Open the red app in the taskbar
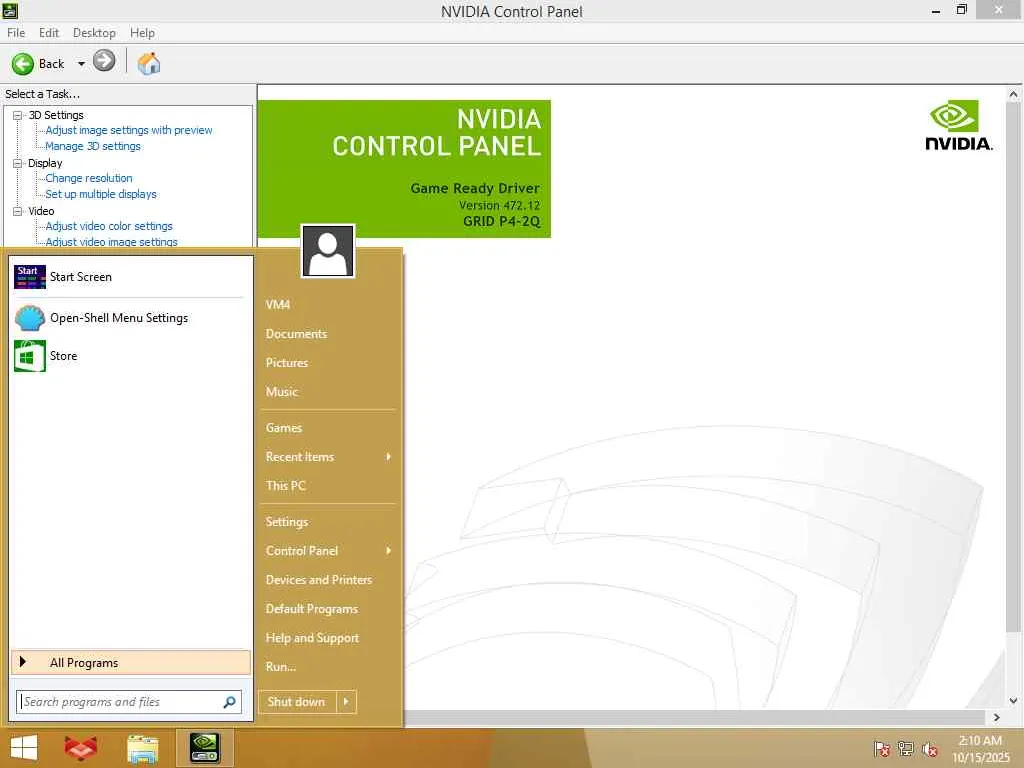 pos(81,748)
